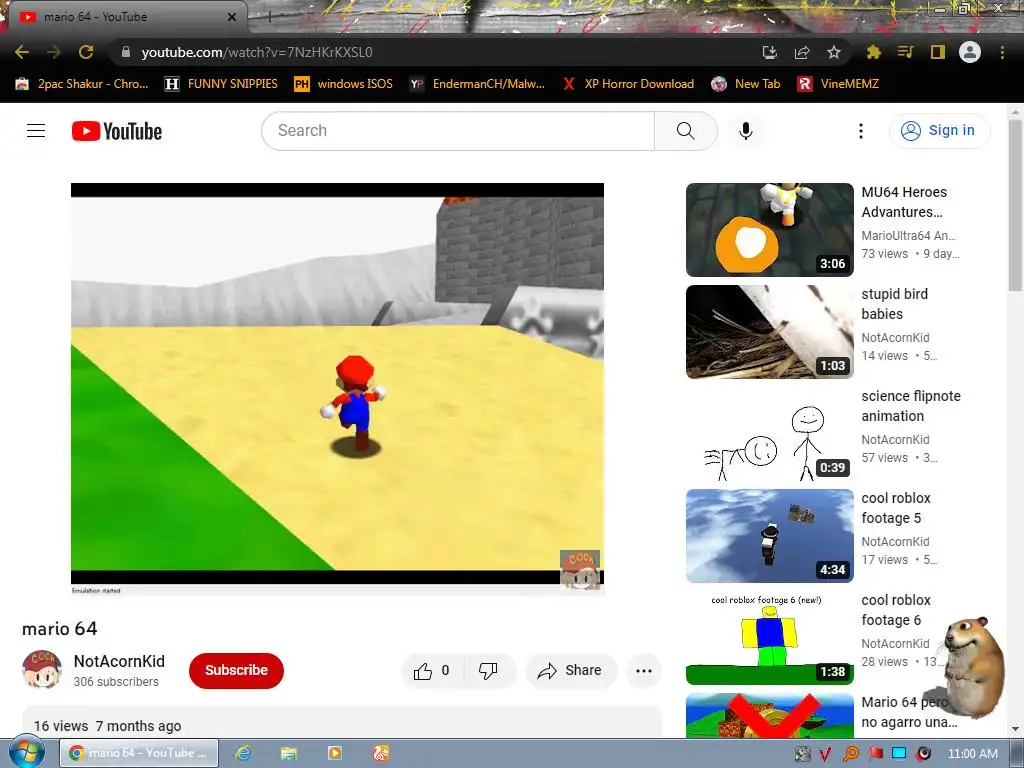Click the Sign in button
The height and width of the screenshot is (768, 1024).
click(x=939, y=131)
